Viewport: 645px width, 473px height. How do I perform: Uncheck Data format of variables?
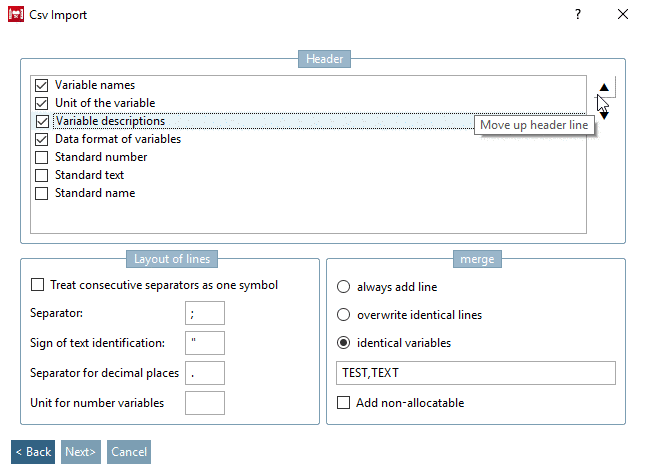pos(42,139)
